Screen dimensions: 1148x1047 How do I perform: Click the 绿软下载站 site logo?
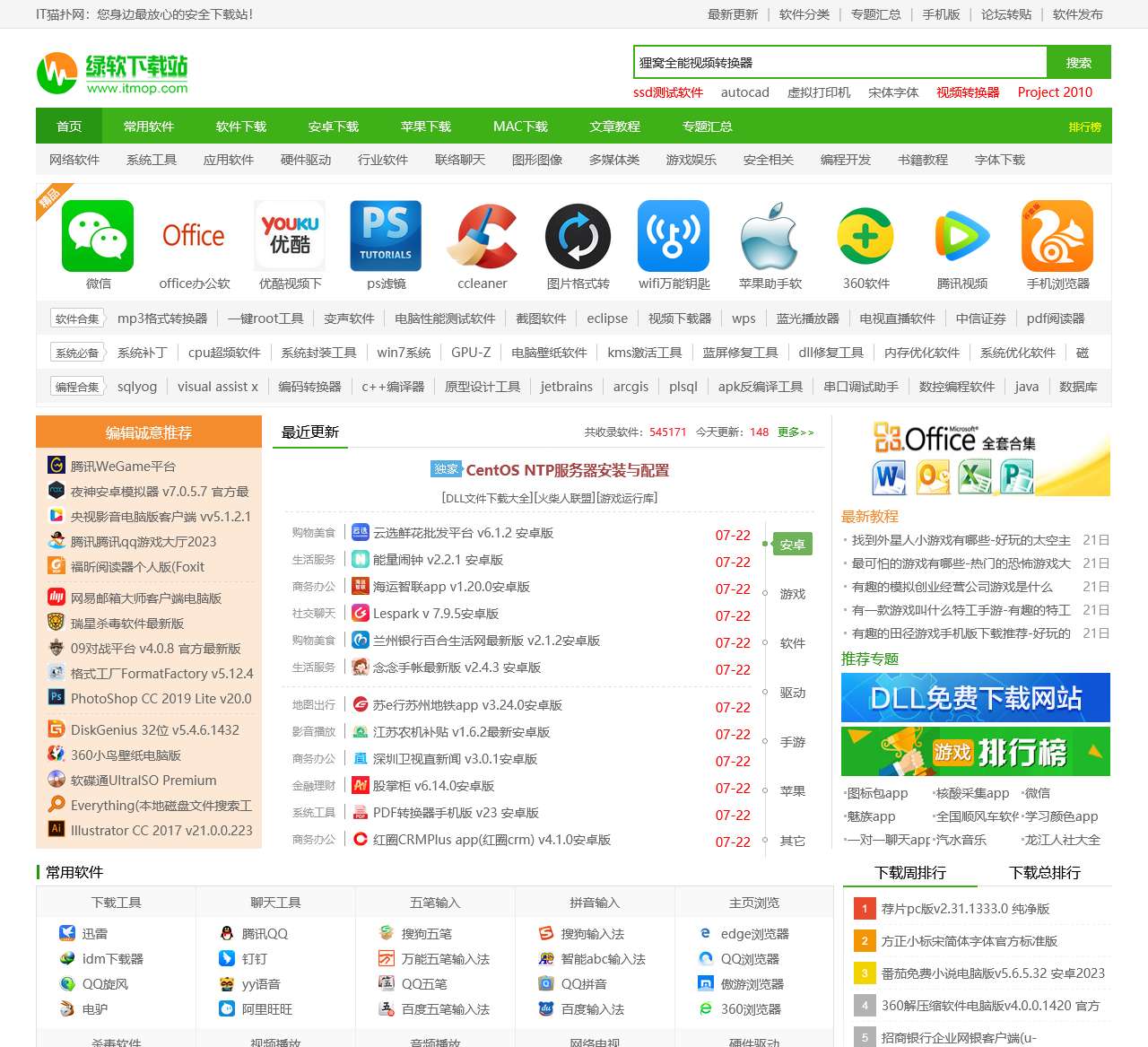(x=113, y=73)
